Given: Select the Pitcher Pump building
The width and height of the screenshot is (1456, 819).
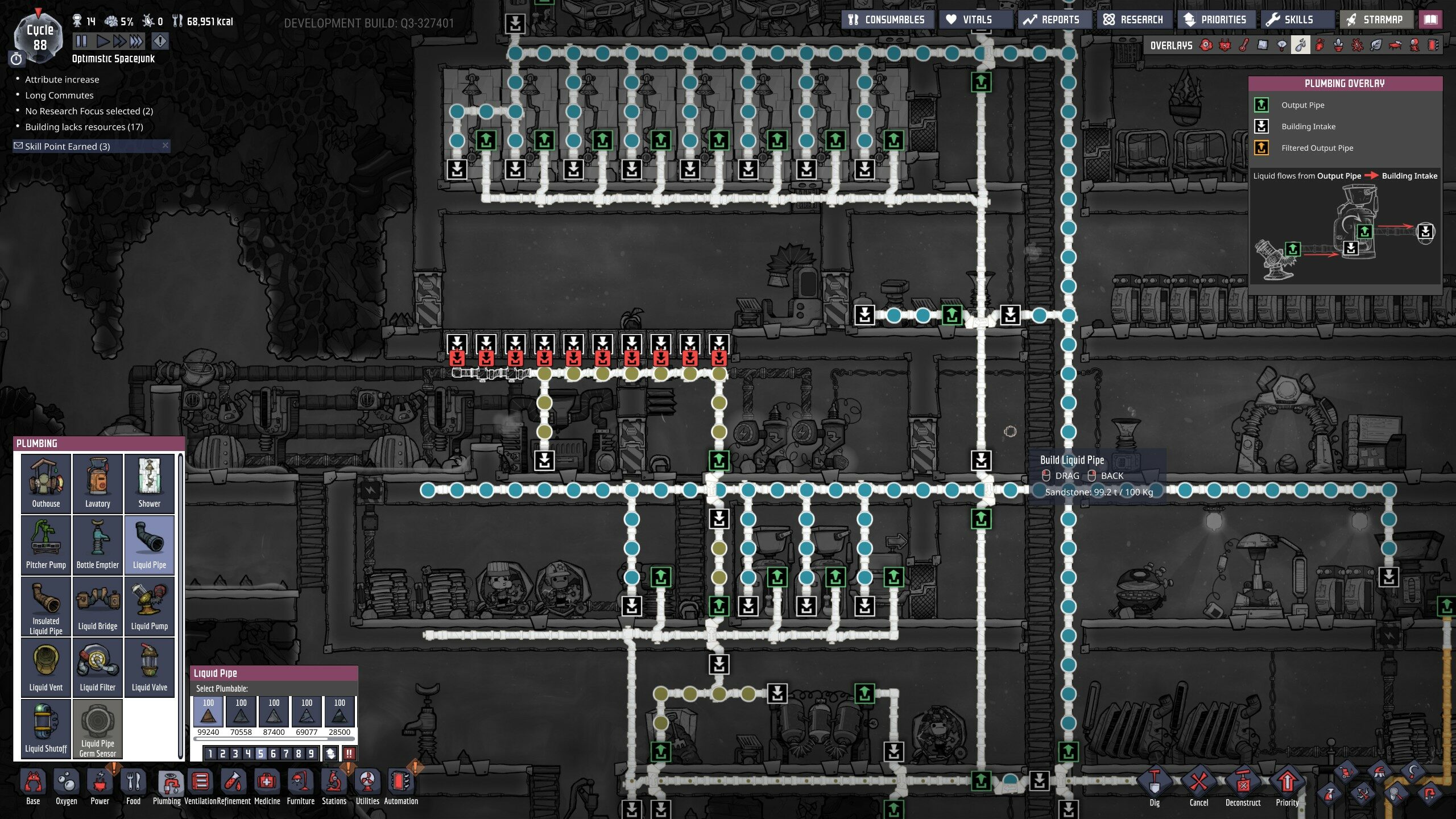Looking at the screenshot, I should pos(46,545).
